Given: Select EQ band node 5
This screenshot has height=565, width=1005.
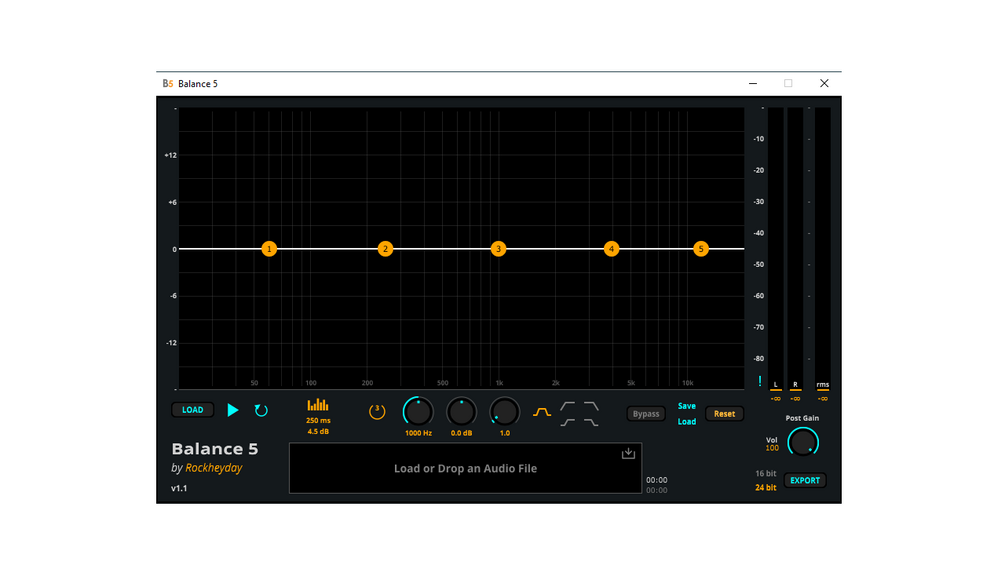Looking at the screenshot, I should [x=701, y=249].
